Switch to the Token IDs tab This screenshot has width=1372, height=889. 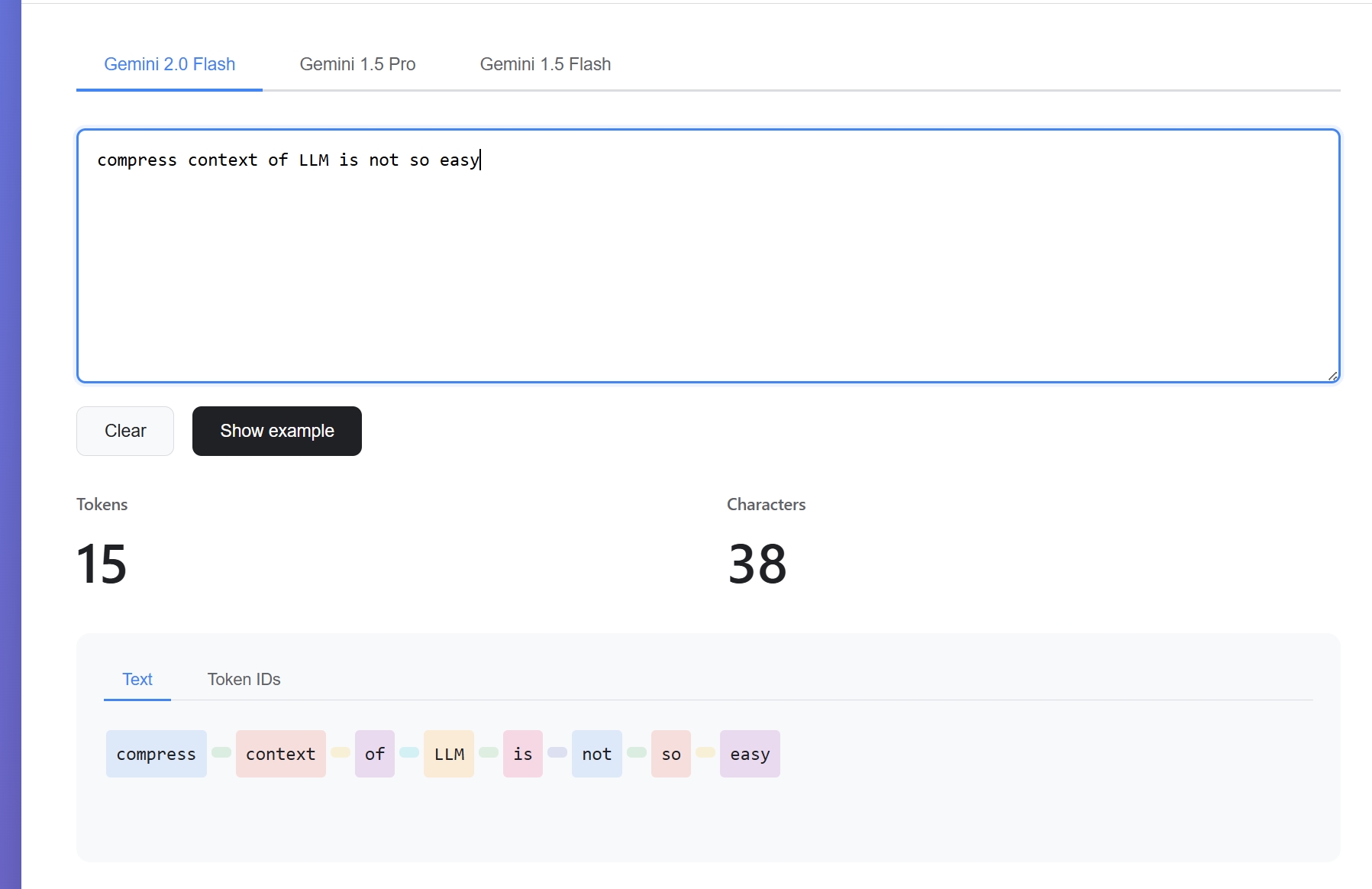pyautogui.click(x=244, y=680)
